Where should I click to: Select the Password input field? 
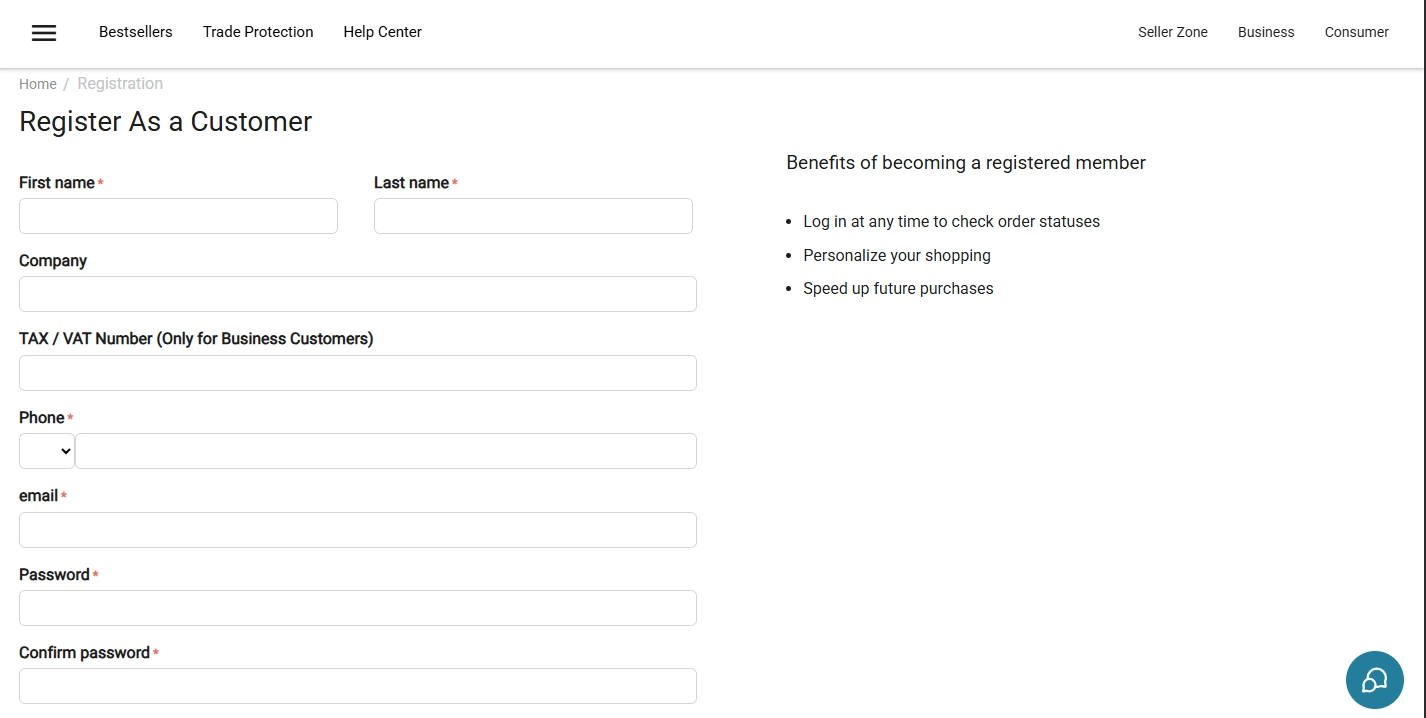(x=357, y=607)
